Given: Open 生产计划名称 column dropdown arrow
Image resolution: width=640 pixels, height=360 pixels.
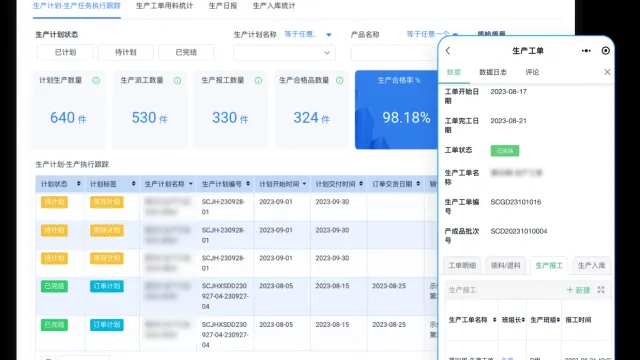Looking at the screenshot, I should (191, 184).
